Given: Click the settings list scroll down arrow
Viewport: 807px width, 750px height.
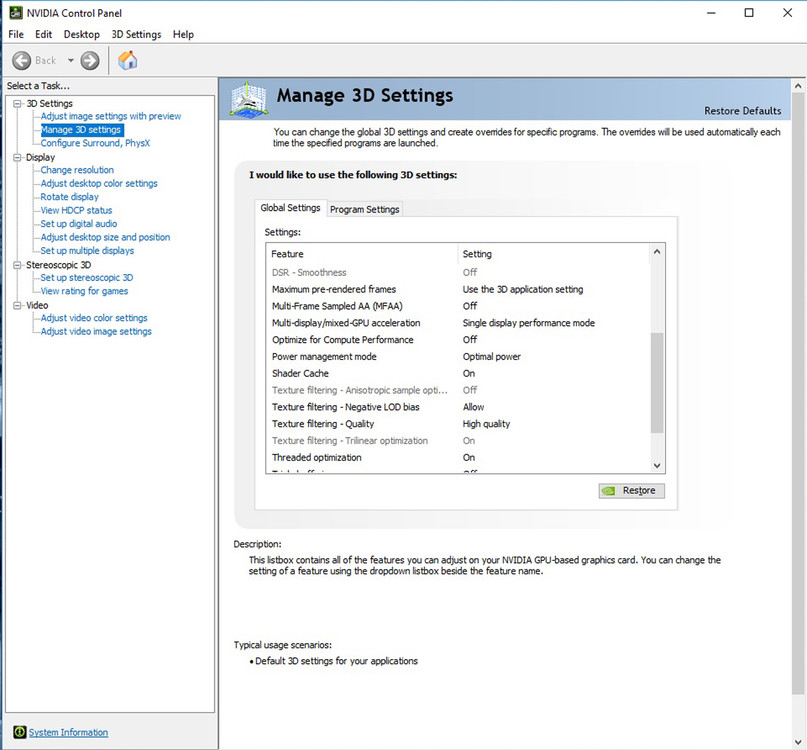Looking at the screenshot, I should (x=657, y=465).
